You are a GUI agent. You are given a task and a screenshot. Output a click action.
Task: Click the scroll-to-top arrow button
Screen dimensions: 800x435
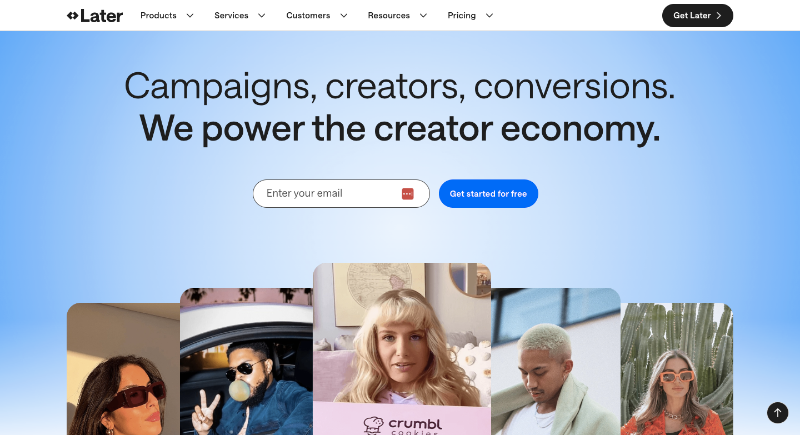(x=778, y=413)
